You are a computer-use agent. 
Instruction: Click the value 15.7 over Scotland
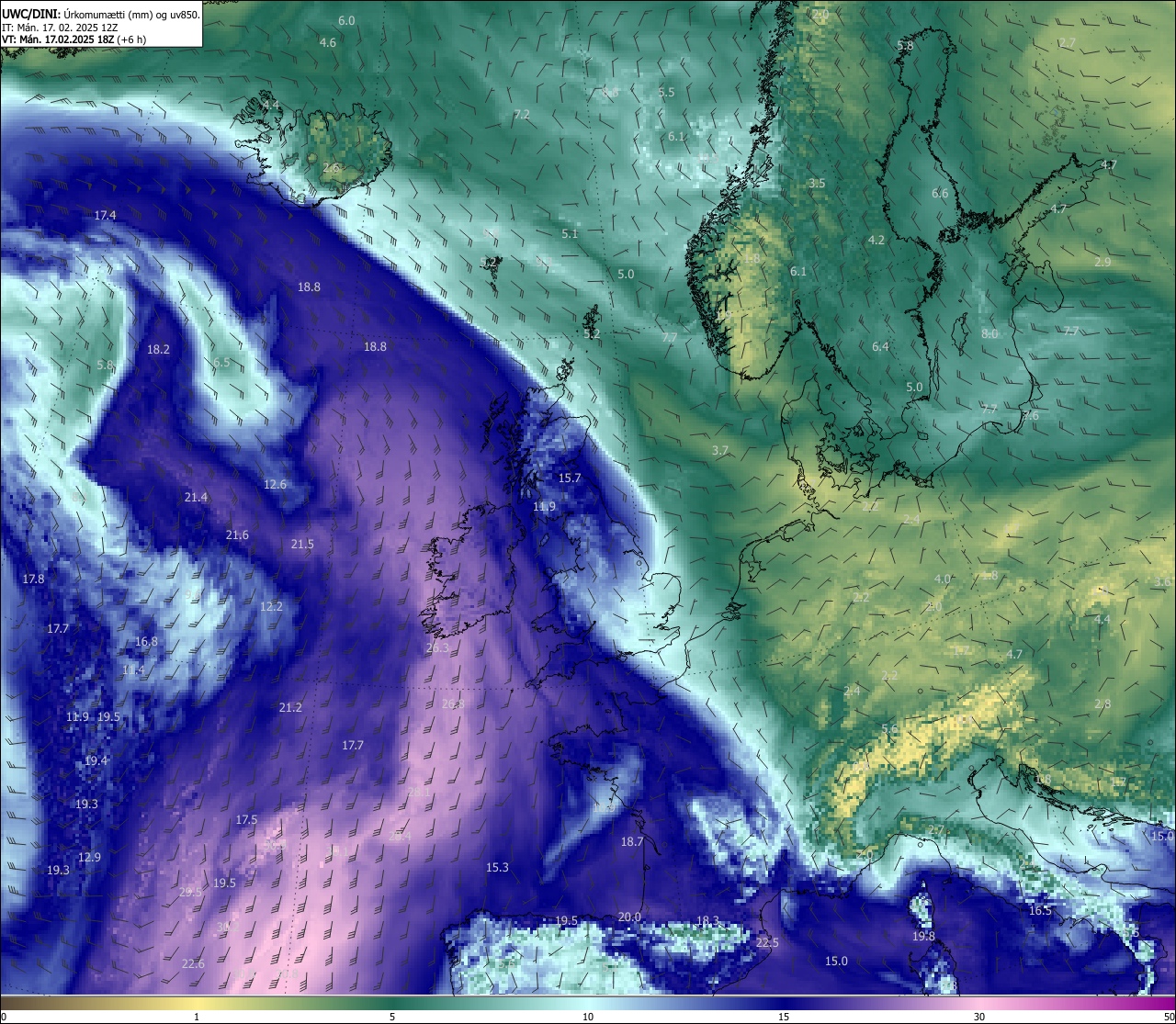pyautogui.click(x=570, y=478)
